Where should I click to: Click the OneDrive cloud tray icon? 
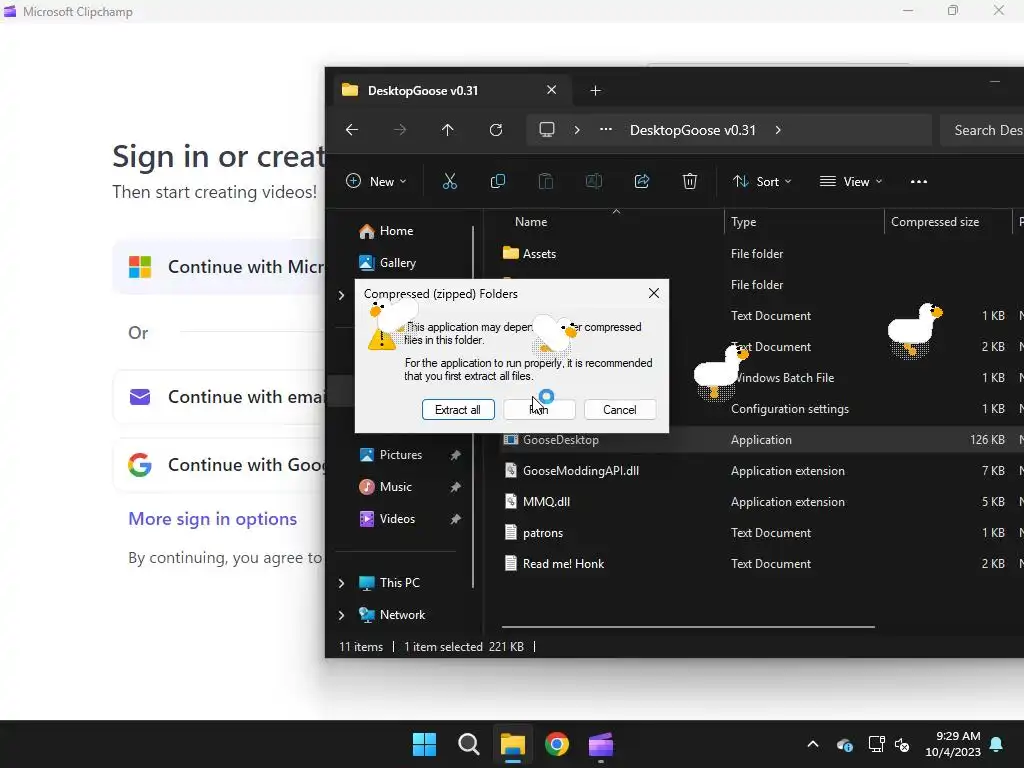844,744
